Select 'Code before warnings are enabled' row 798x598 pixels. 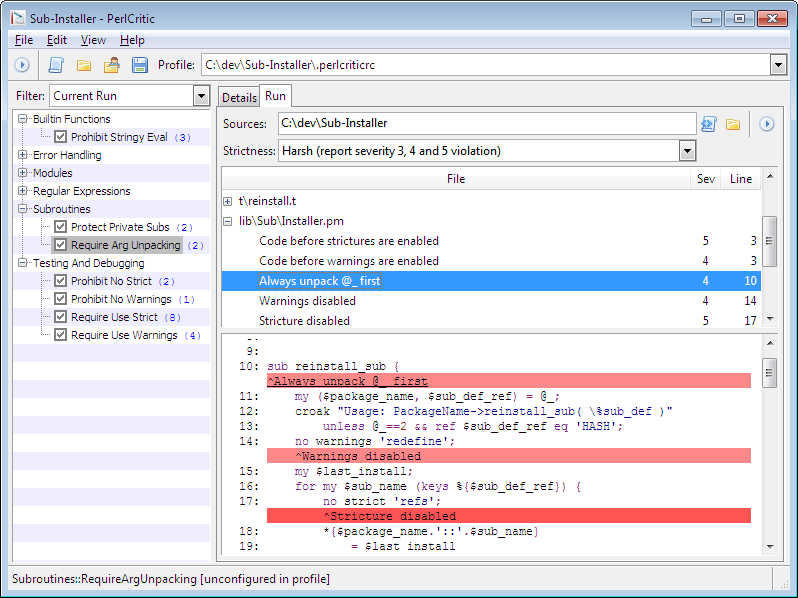[491, 261]
